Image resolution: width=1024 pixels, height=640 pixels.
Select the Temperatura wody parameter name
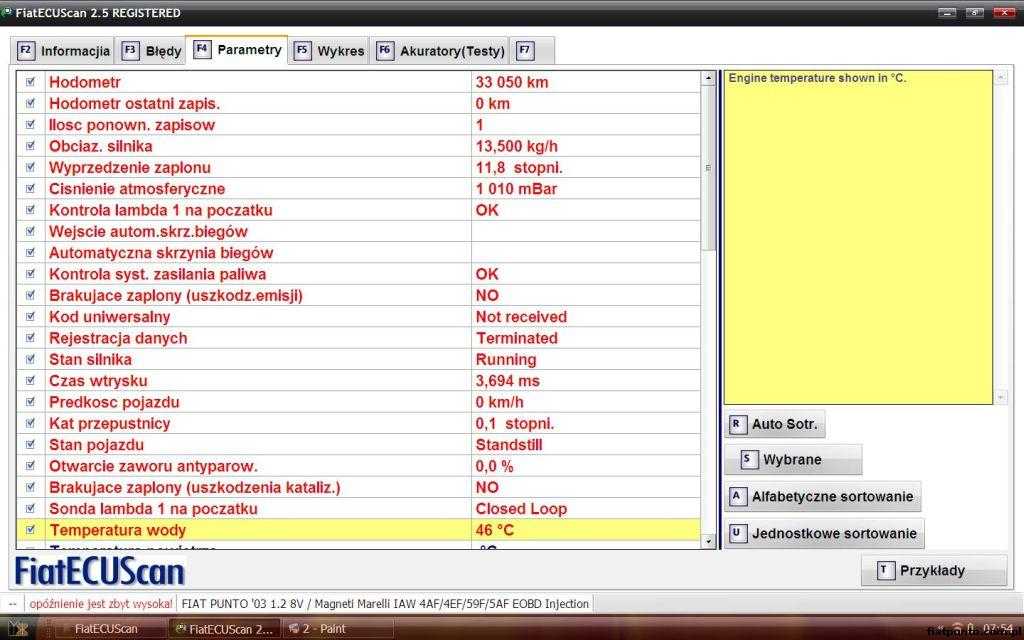click(x=118, y=530)
